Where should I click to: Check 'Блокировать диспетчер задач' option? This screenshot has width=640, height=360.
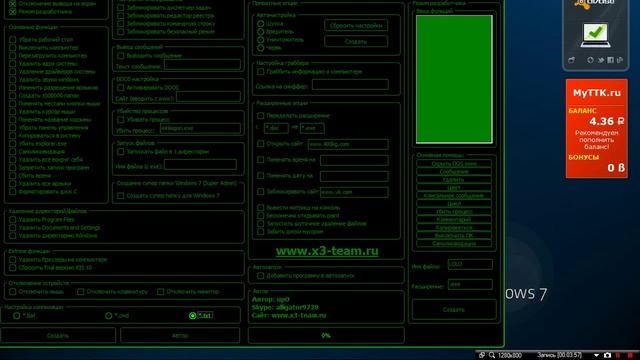(x=121, y=8)
